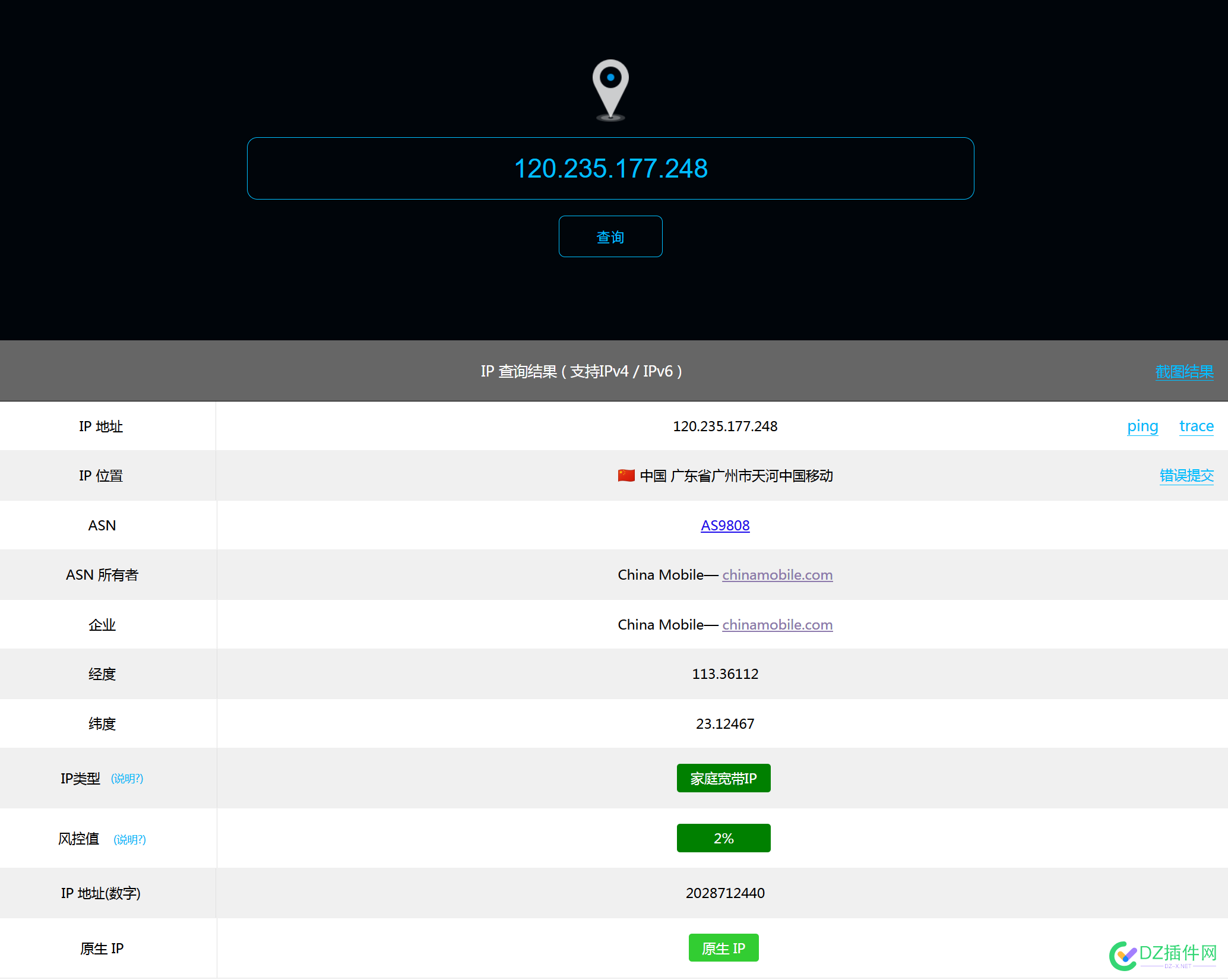Click the 原生 IP row label
The image size is (1228, 980).
click(102, 949)
